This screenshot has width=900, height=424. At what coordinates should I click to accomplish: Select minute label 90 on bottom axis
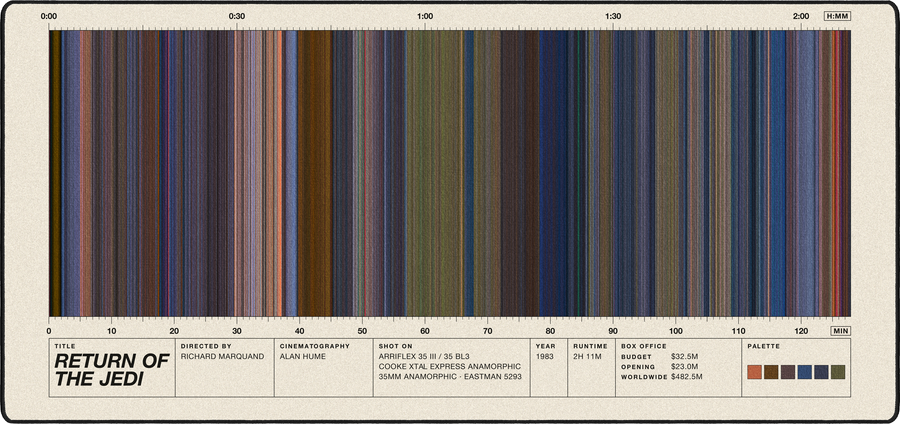[613, 331]
